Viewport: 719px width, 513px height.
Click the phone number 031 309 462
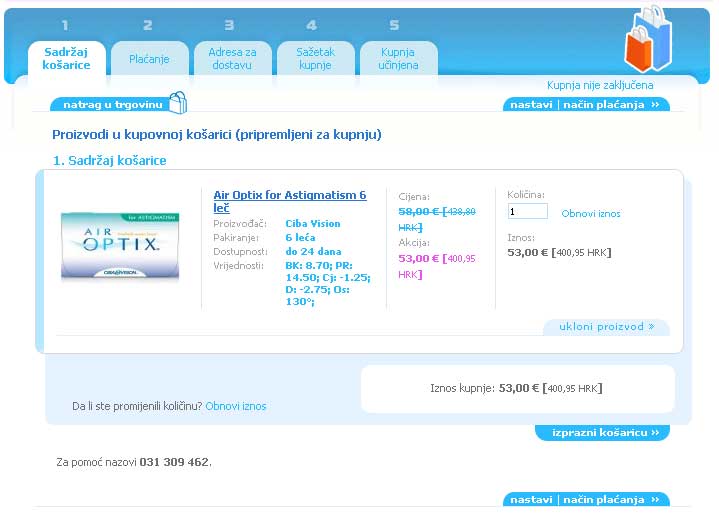174,462
